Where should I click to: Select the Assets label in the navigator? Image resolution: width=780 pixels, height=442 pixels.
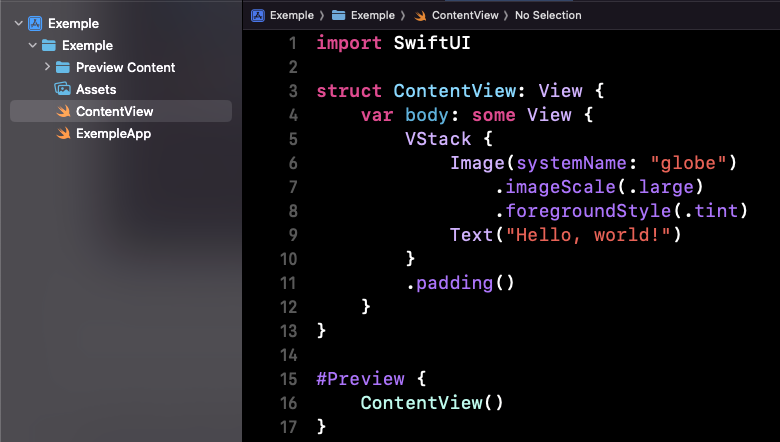[x=96, y=89]
